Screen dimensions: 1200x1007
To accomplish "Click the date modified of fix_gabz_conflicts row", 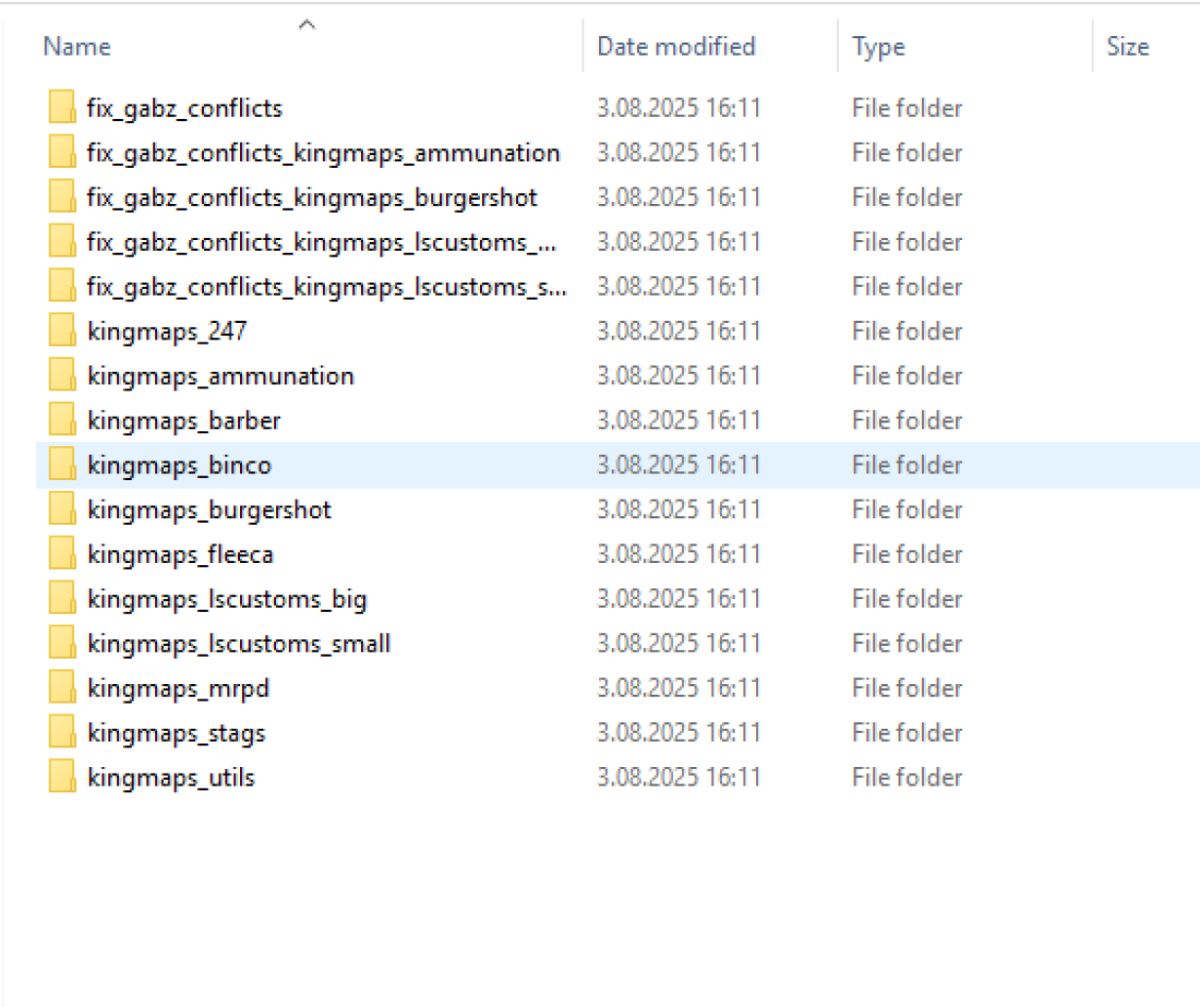I will (x=679, y=108).
